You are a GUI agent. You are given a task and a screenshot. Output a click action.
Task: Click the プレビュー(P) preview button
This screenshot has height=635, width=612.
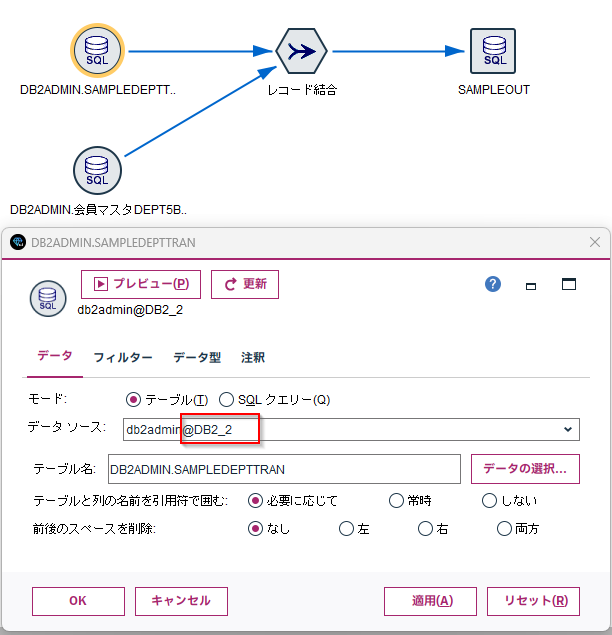click(x=141, y=284)
